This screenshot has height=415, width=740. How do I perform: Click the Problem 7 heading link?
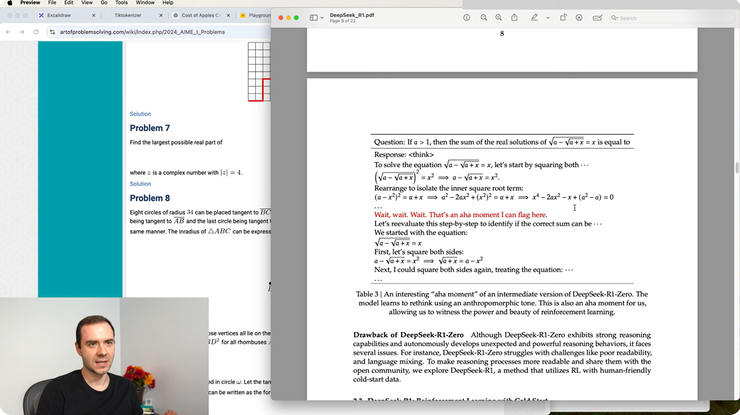click(x=150, y=128)
